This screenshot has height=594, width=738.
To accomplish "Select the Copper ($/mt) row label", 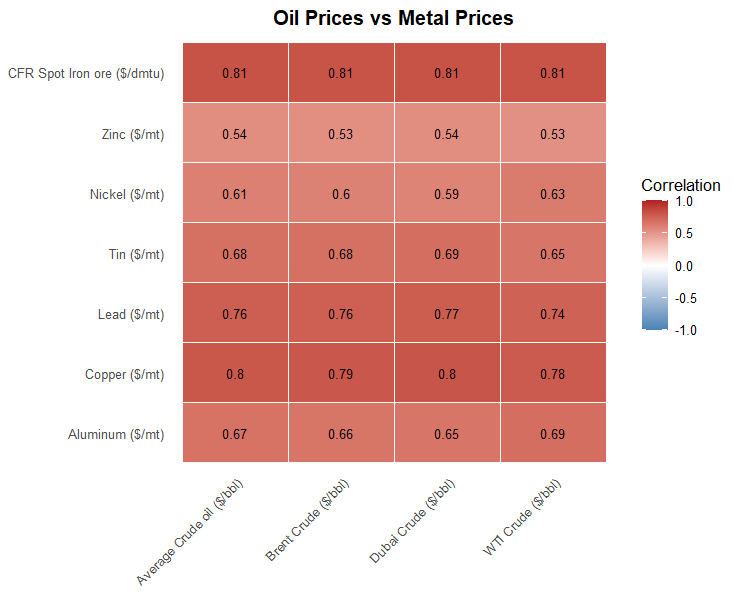I will coord(125,374).
